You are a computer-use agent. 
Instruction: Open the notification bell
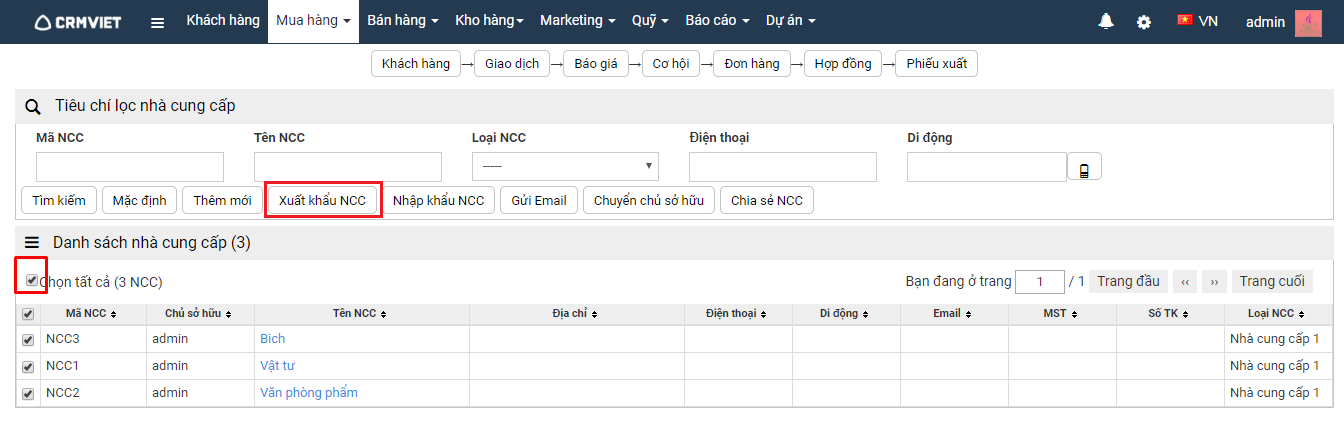click(x=1106, y=21)
